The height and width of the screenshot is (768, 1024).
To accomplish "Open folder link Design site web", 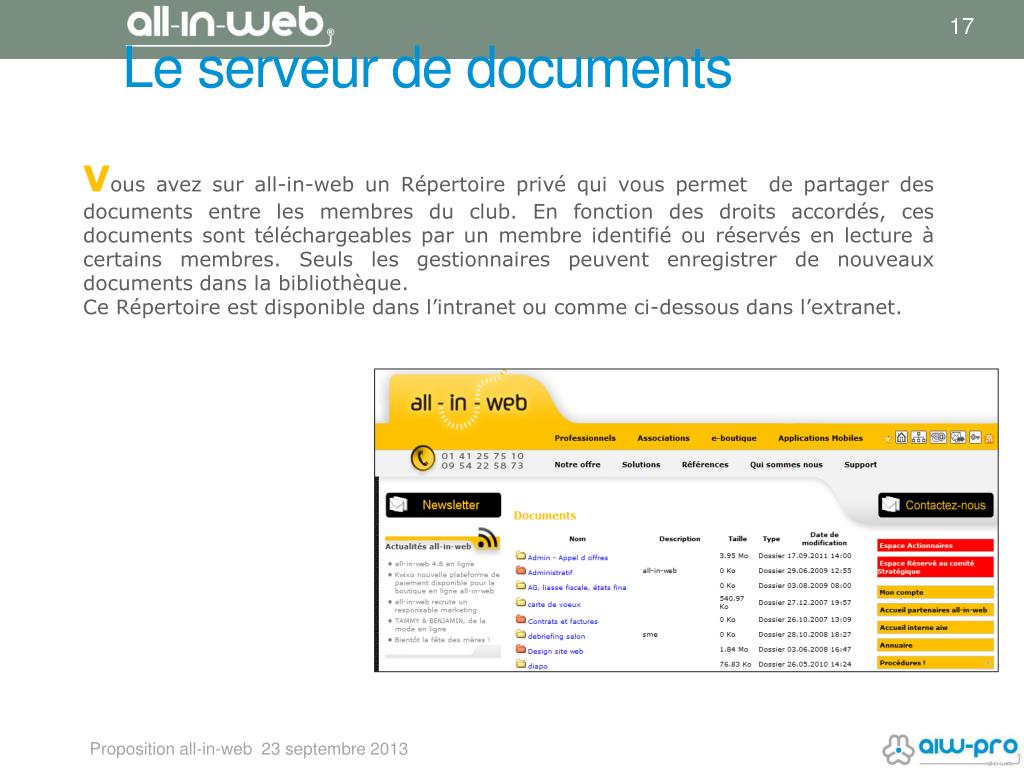I will (x=555, y=651).
